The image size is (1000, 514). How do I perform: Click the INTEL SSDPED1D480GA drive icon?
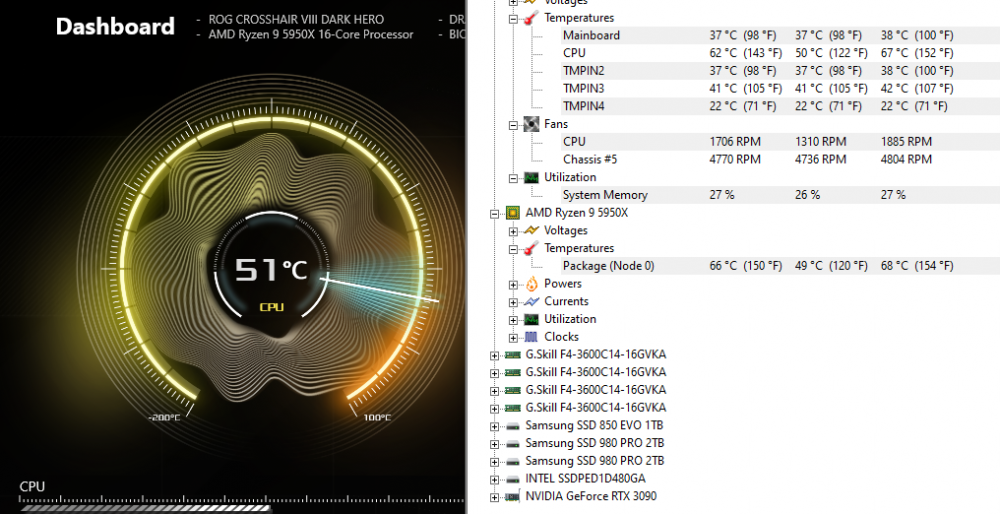512,479
